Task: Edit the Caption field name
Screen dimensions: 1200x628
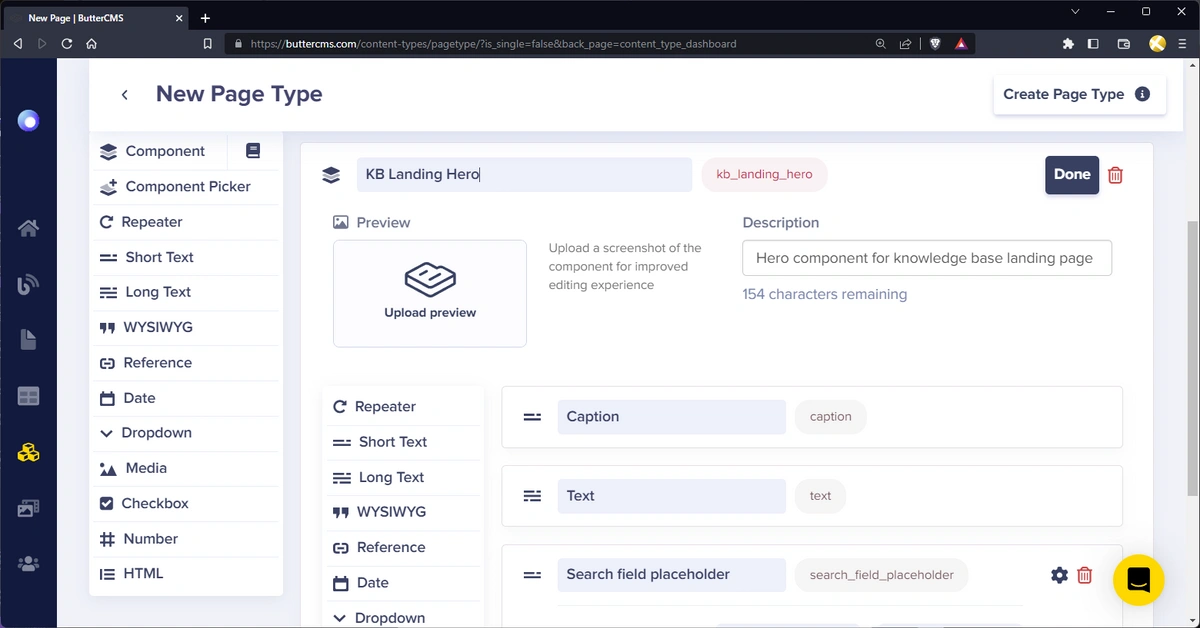Action: click(x=672, y=417)
